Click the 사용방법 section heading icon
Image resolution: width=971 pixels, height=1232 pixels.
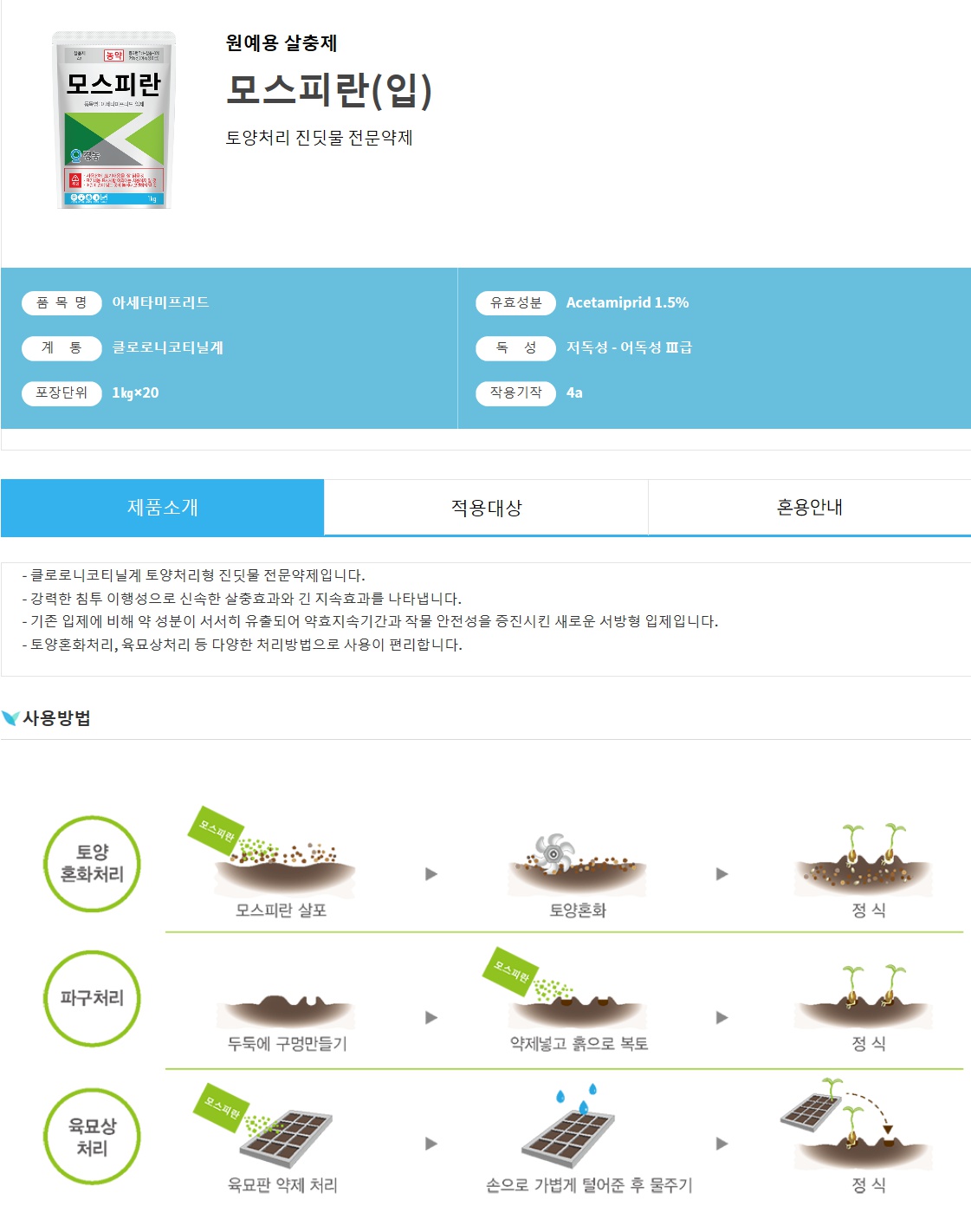tap(10, 718)
